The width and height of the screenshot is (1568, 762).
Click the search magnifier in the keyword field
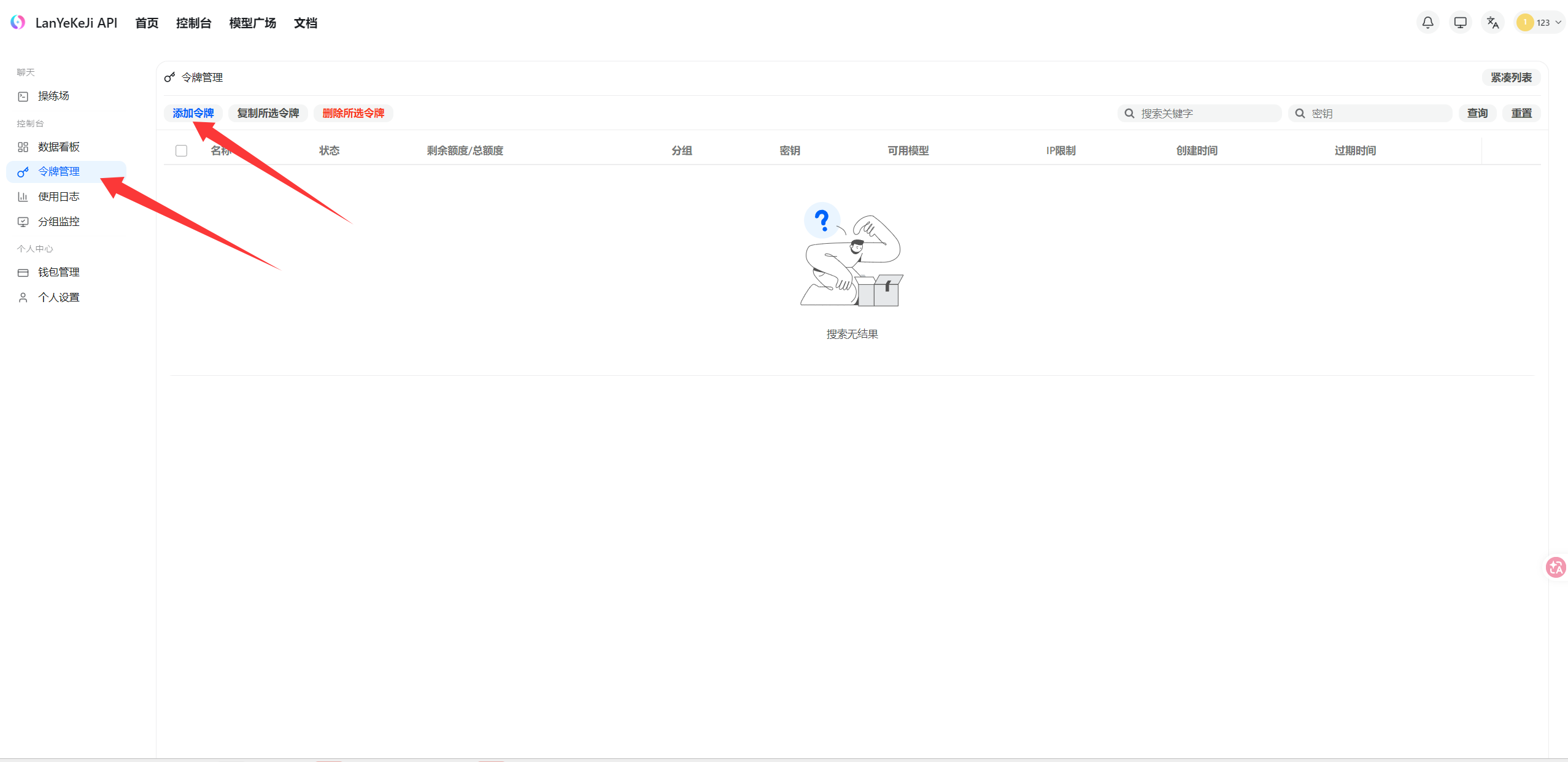coord(1129,114)
